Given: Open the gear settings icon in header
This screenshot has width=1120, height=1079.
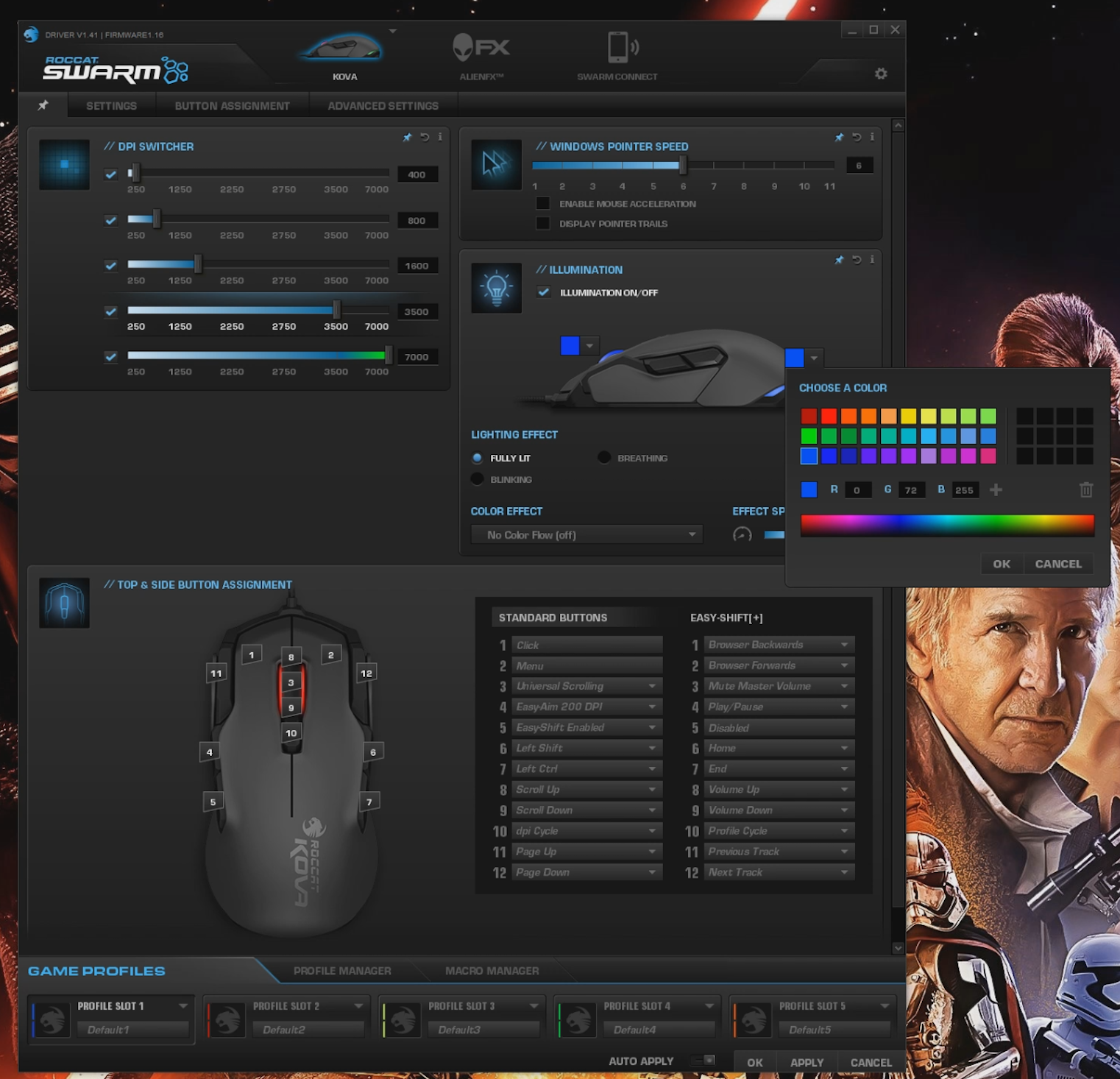Looking at the screenshot, I should click(x=881, y=74).
